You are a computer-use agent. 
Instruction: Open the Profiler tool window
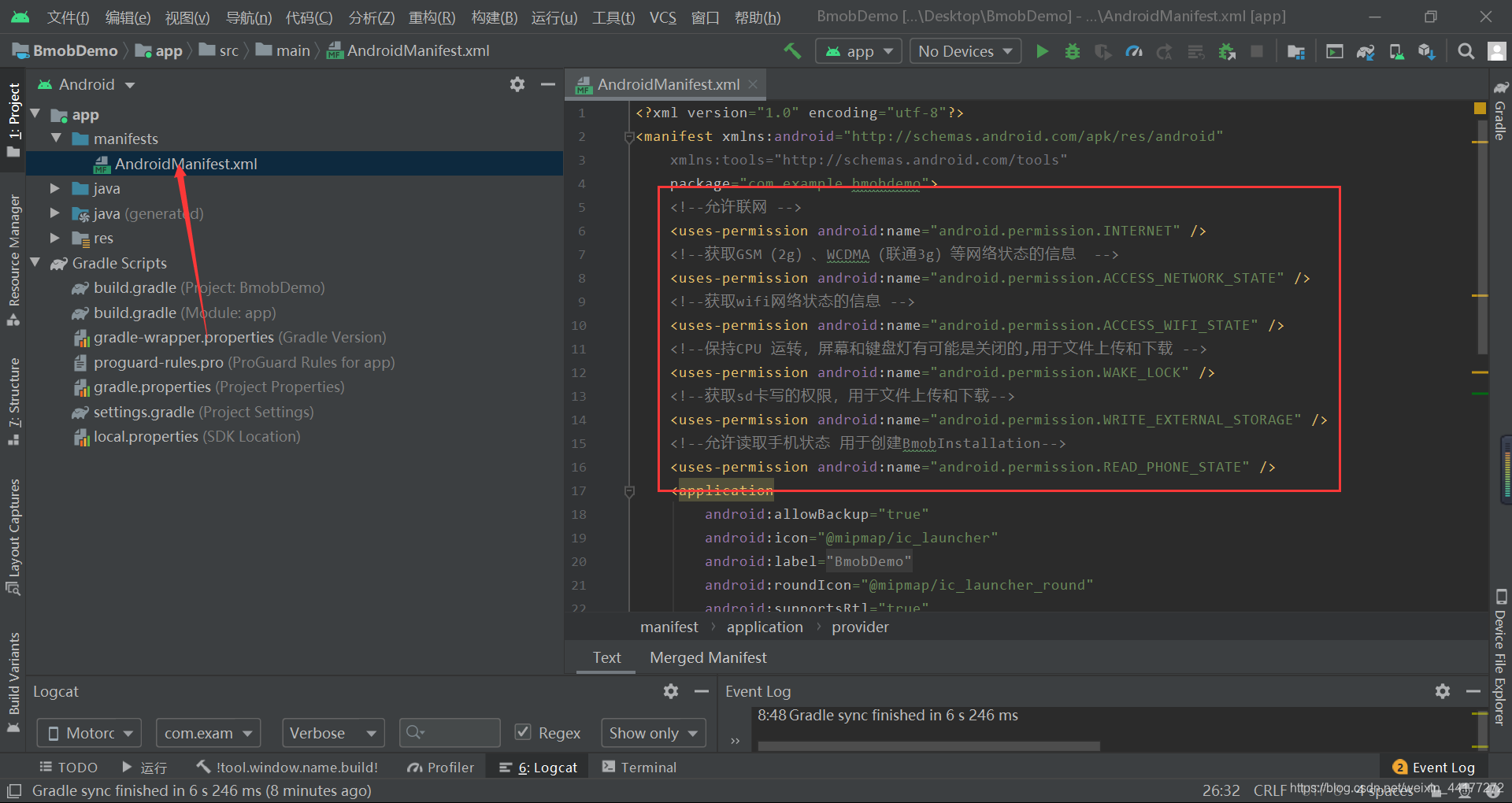441,767
